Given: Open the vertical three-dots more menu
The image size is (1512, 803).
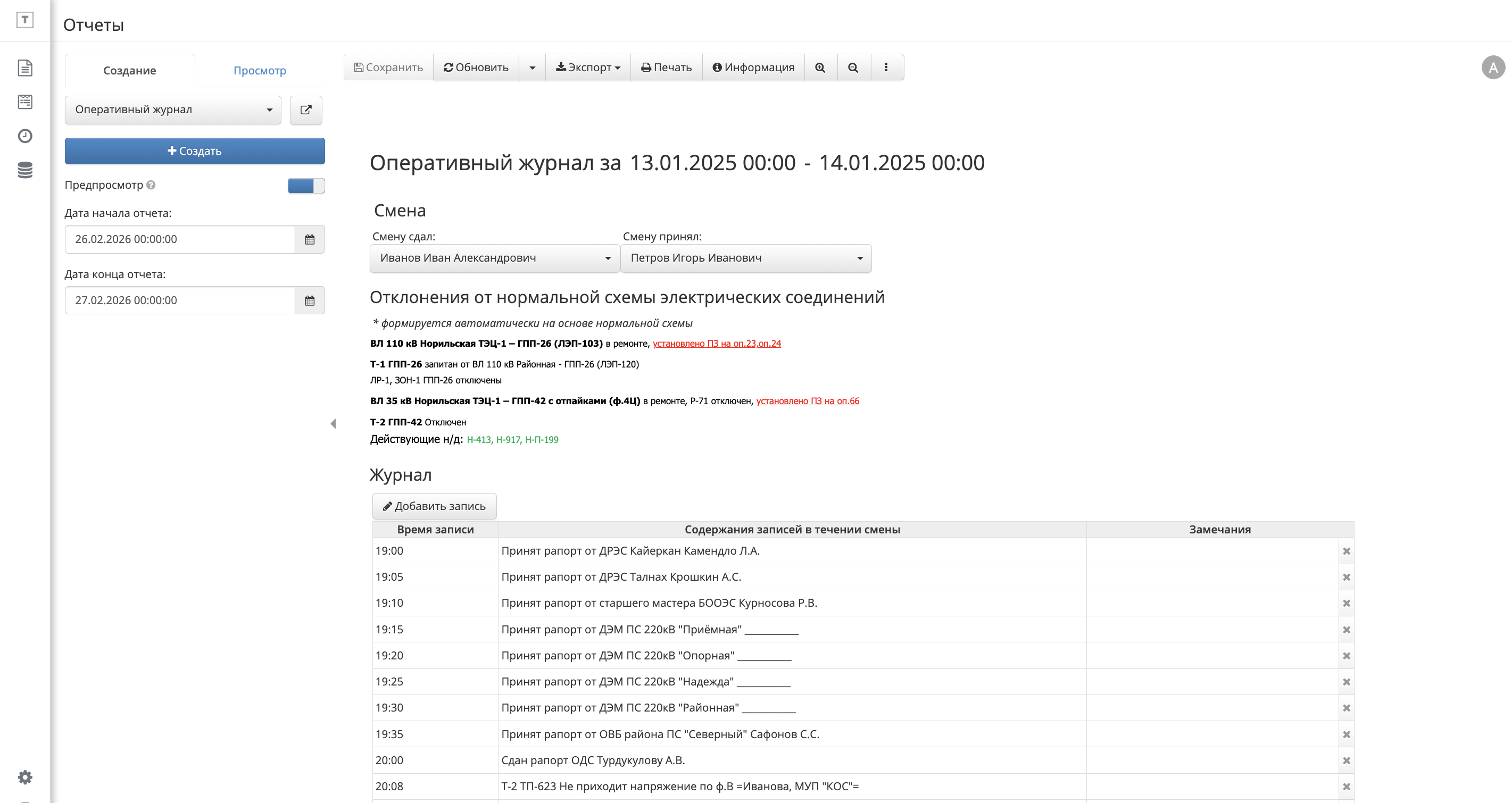Looking at the screenshot, I should (886, 68).
